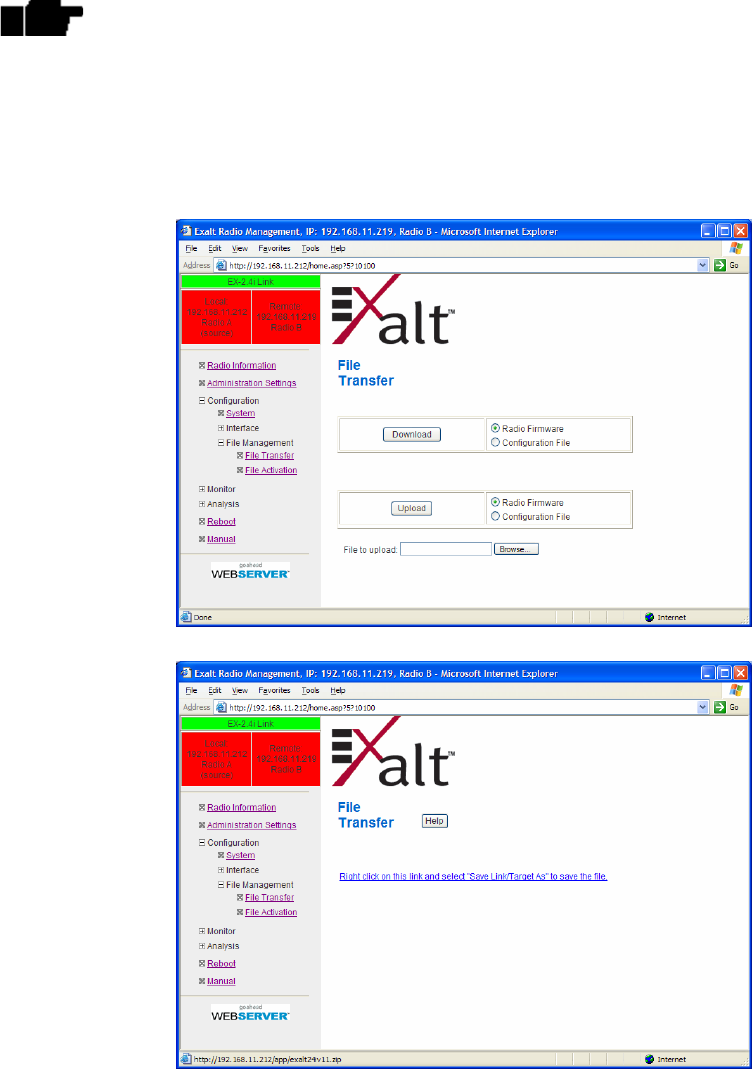Viewport: 752px width, 1069px height.
Task: Click the 'Right click on this link' save link
Action: 473,876
